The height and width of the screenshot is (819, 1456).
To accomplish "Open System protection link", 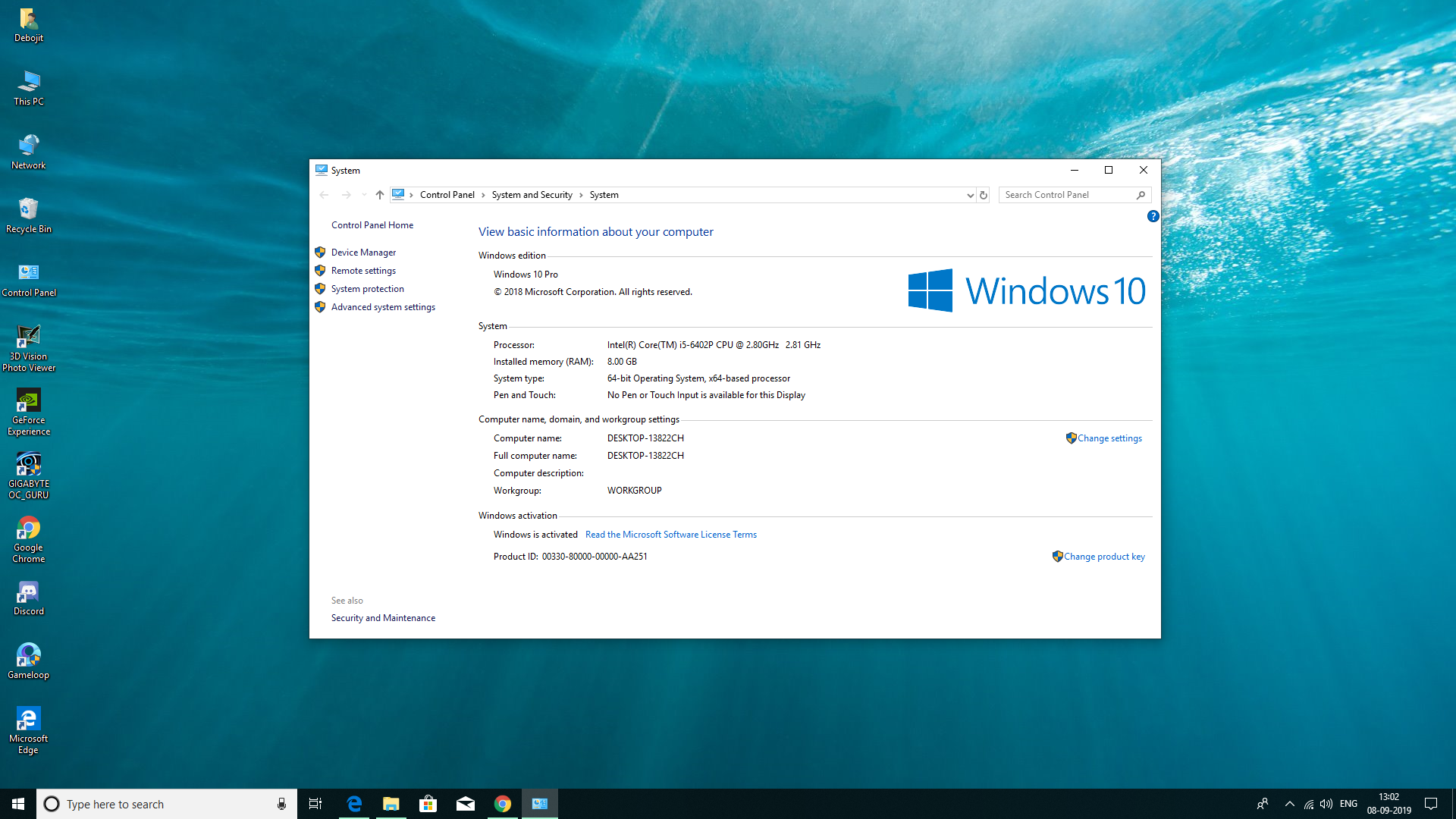I will click(367, 289).
